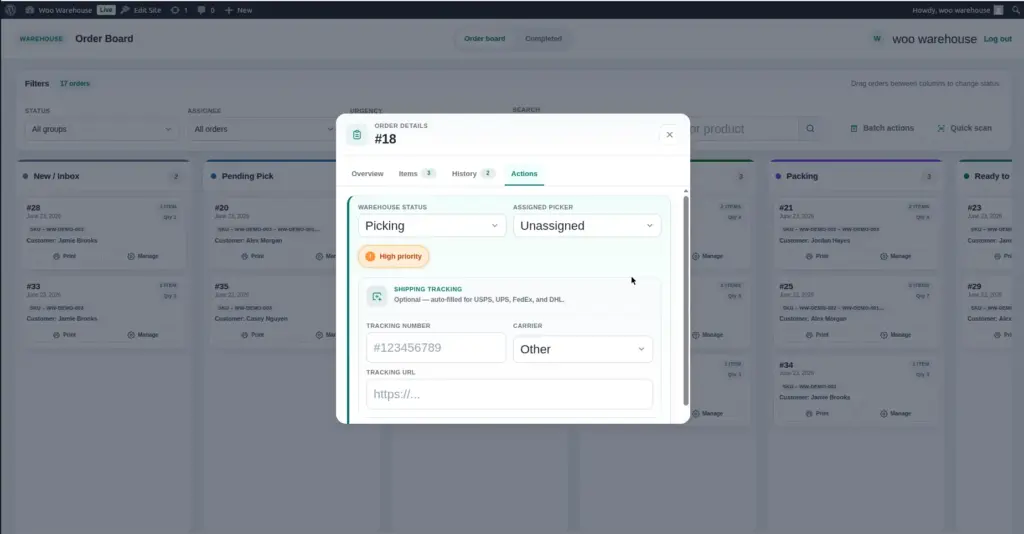Select the Actions tab
The width and height of the screenshot is (1024, 534).
(524, 174)
